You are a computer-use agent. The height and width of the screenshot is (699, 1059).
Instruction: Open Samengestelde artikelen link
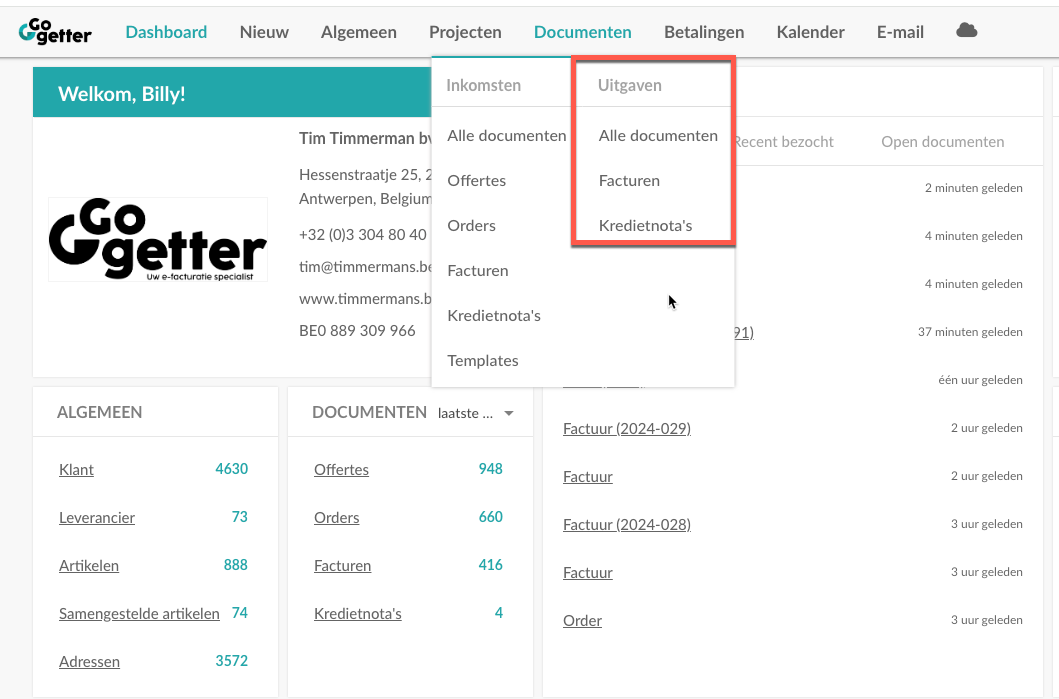pyautogui.click(x=139, y=613)
